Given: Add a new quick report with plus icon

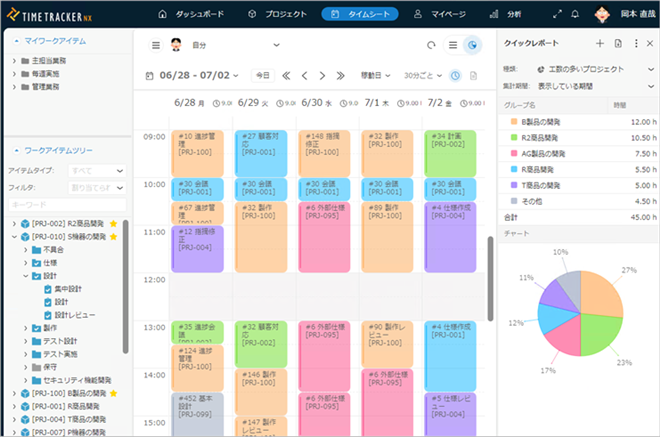Looking at the screenshot, I should [600, 44].
